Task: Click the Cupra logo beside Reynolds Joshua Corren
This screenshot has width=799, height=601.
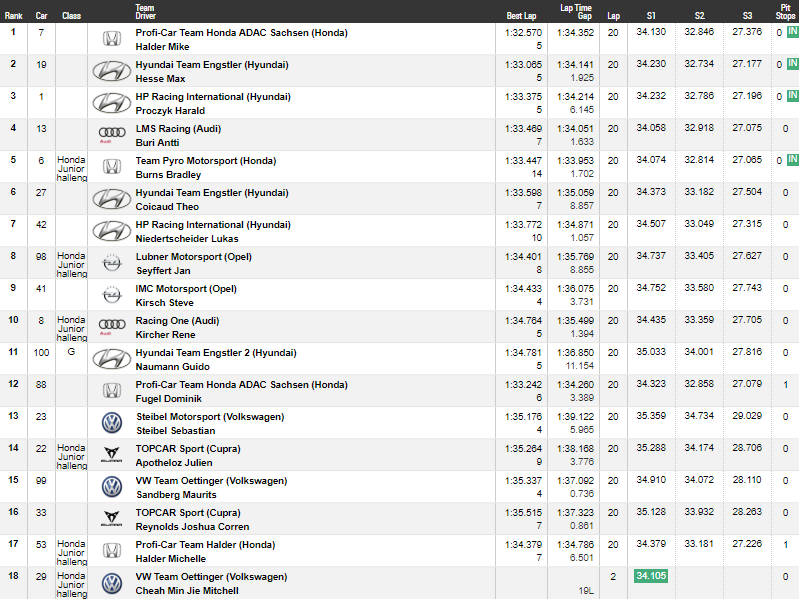Action: click(x=112, y=518)
